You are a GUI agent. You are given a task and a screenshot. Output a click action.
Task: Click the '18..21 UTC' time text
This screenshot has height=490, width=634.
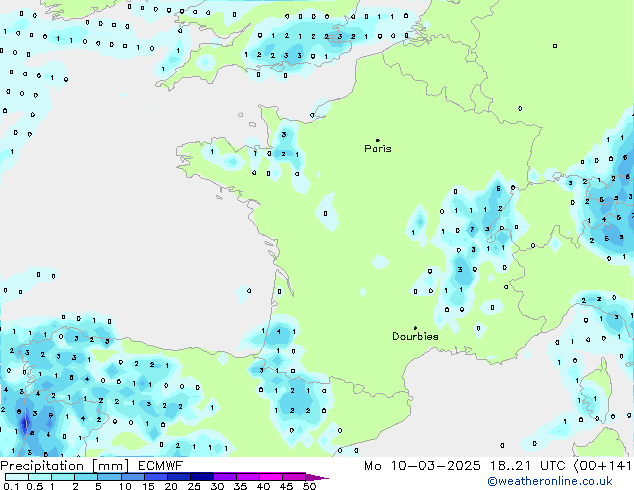528,466
